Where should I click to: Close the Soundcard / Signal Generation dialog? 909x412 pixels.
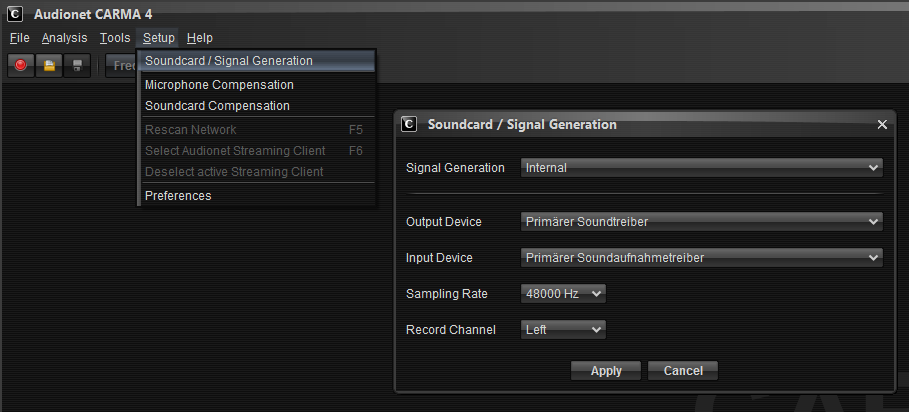[882, 125]
